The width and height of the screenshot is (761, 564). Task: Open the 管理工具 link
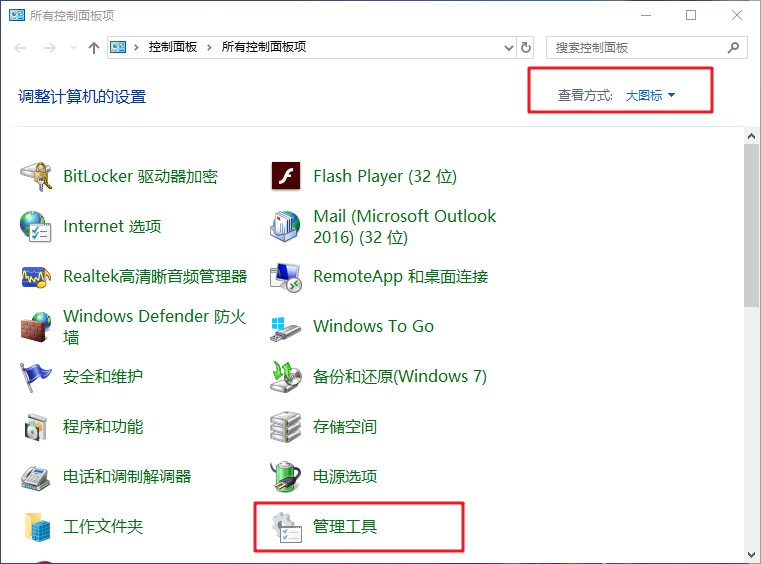pyautogui.click(x=345, y=526)
